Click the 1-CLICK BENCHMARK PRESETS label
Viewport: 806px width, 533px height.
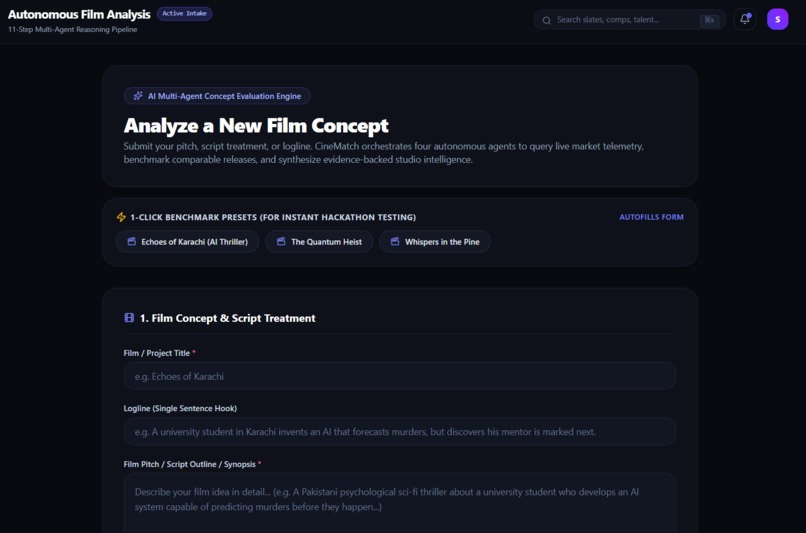pyautogui.click(x=273, y=217)
